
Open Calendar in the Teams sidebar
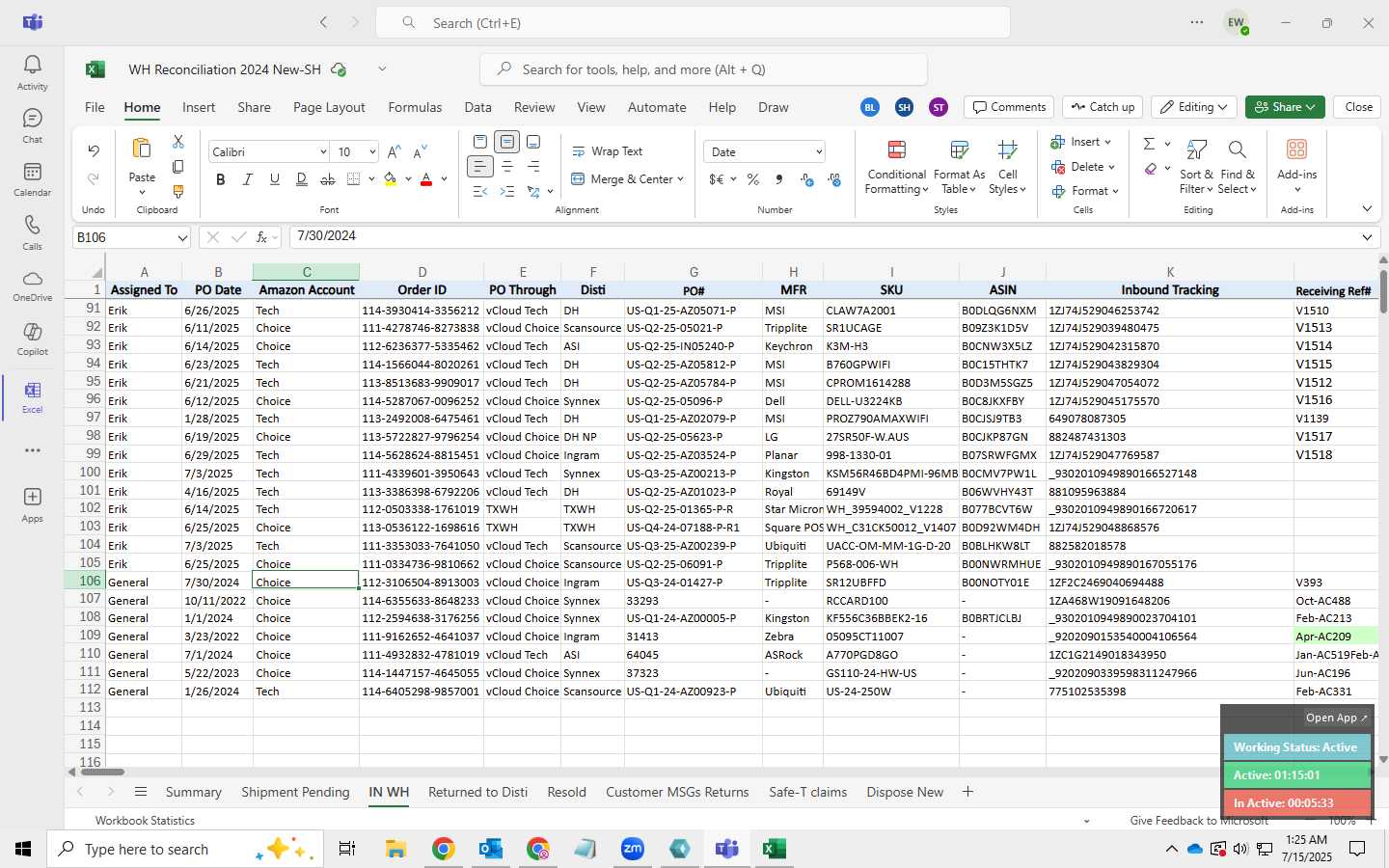[x=32, y=178]
